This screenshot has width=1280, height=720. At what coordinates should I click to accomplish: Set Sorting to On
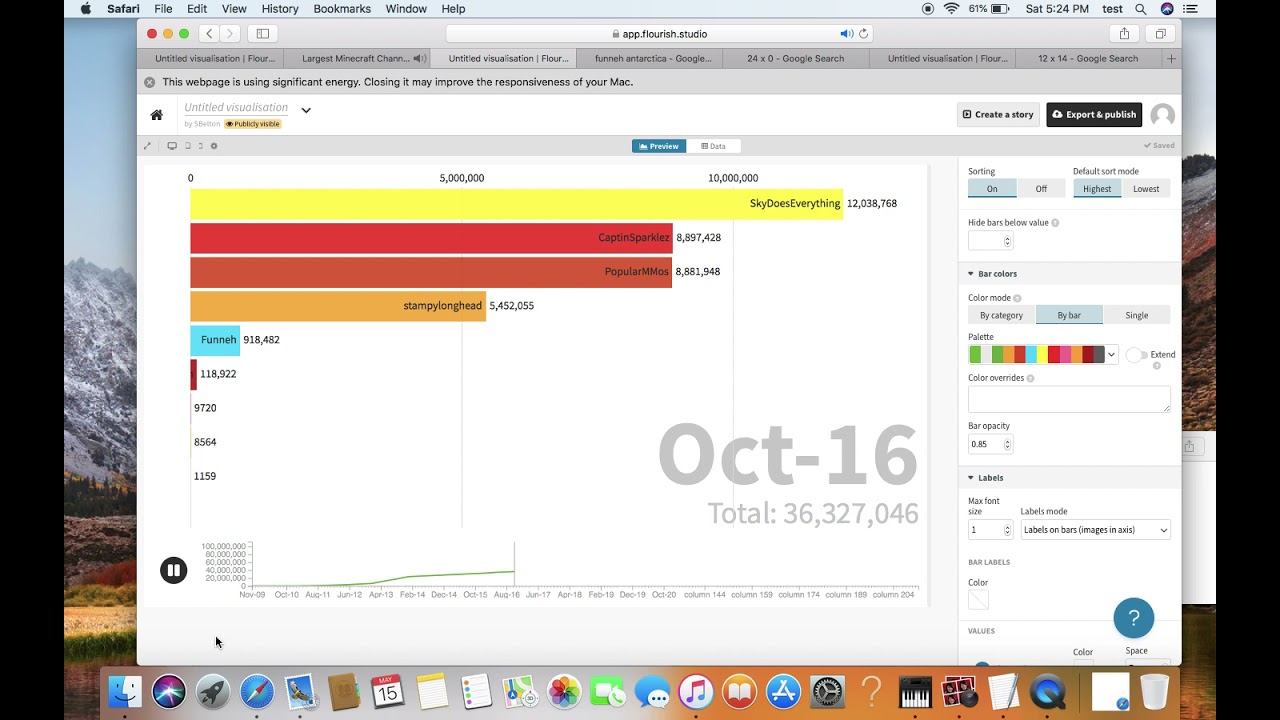(x=992, y=189)
